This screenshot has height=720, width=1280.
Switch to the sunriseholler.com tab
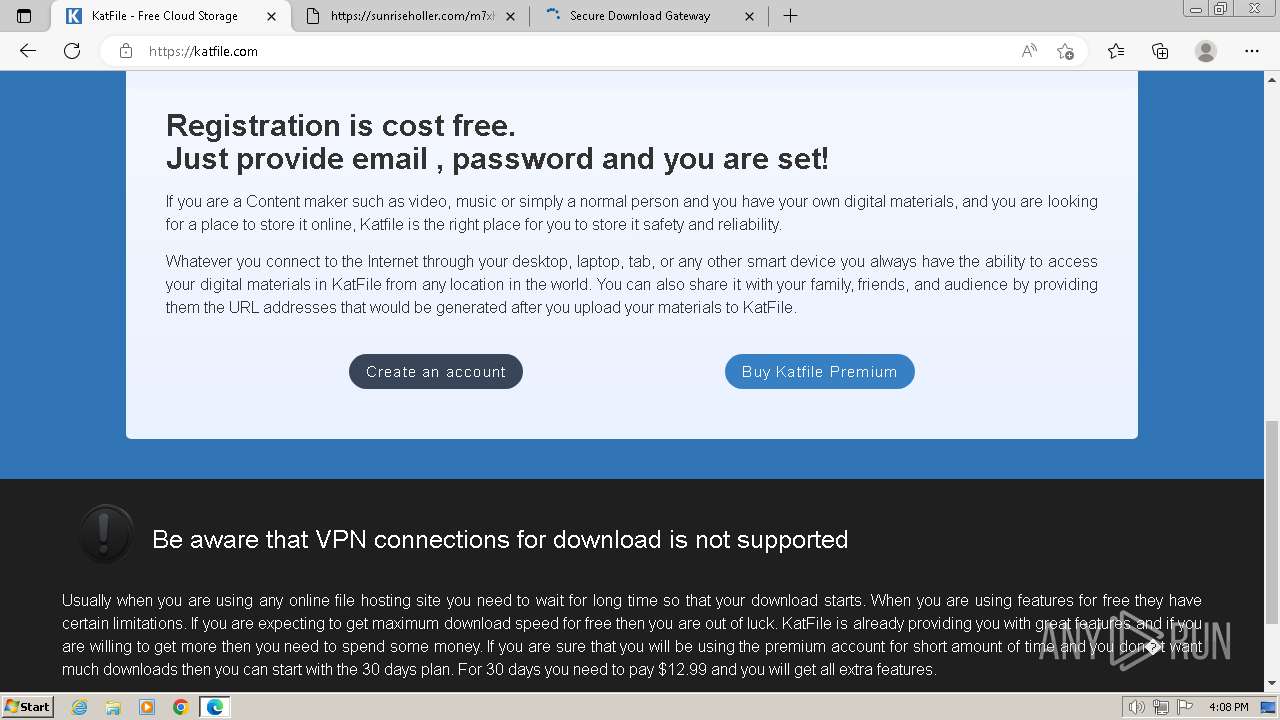(412, 16)
